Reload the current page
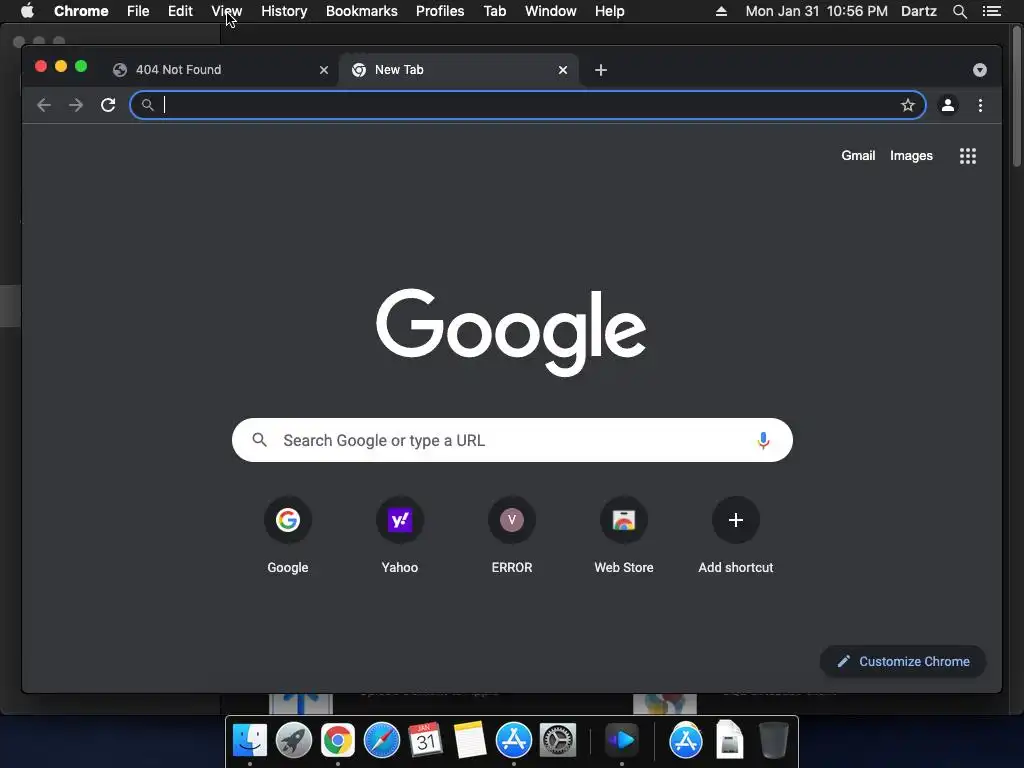1024x768 pixels. coord(108,105)
